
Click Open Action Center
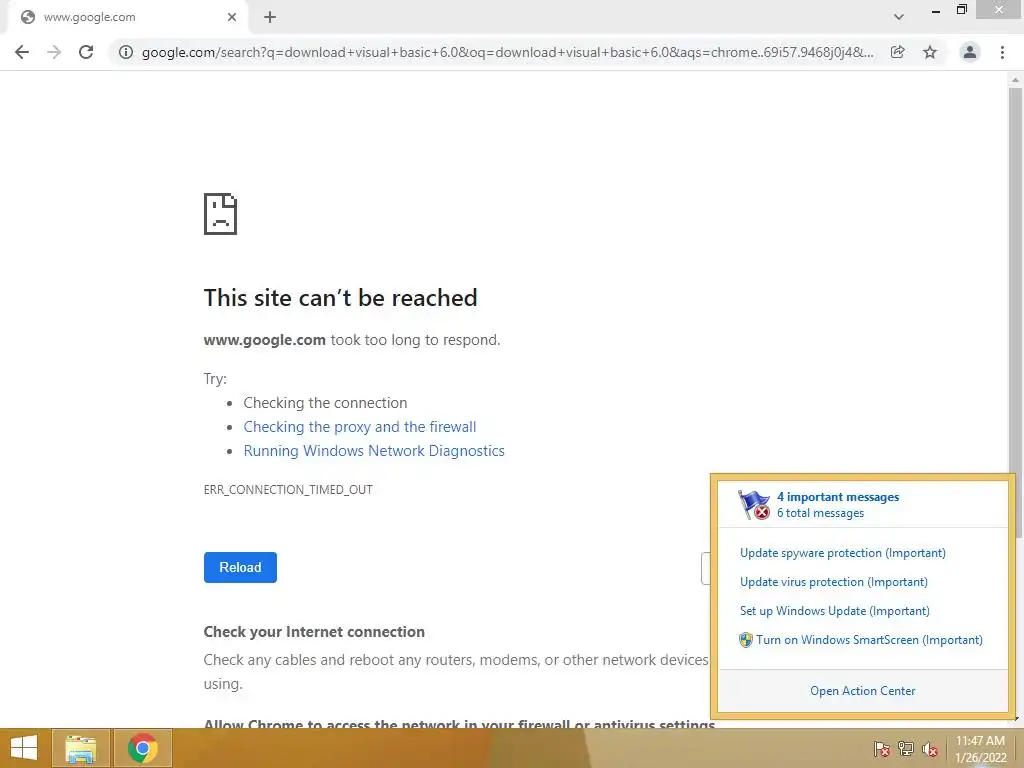(863, 691)
